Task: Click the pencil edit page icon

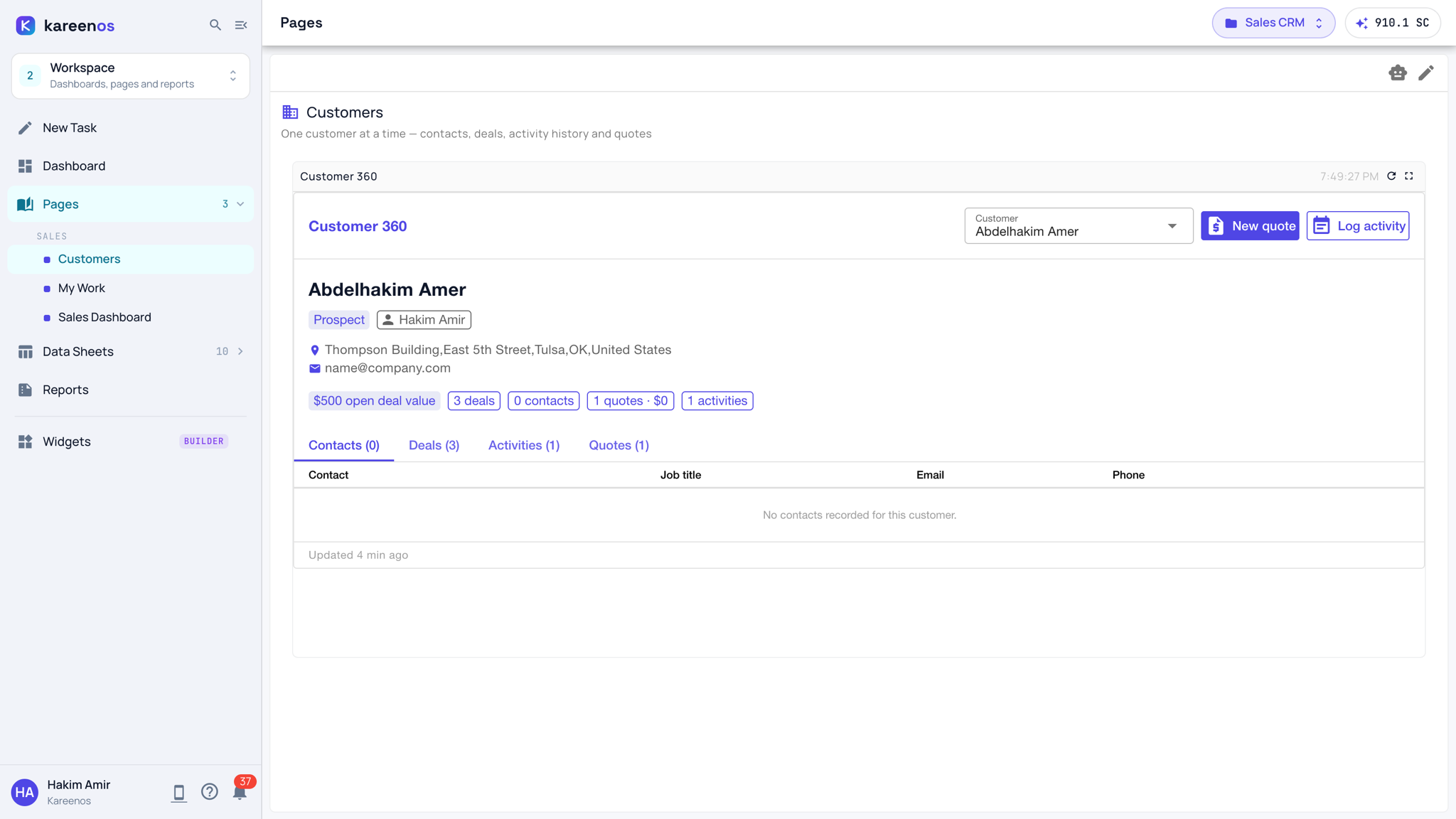Action: click(x=1426, y=73)
